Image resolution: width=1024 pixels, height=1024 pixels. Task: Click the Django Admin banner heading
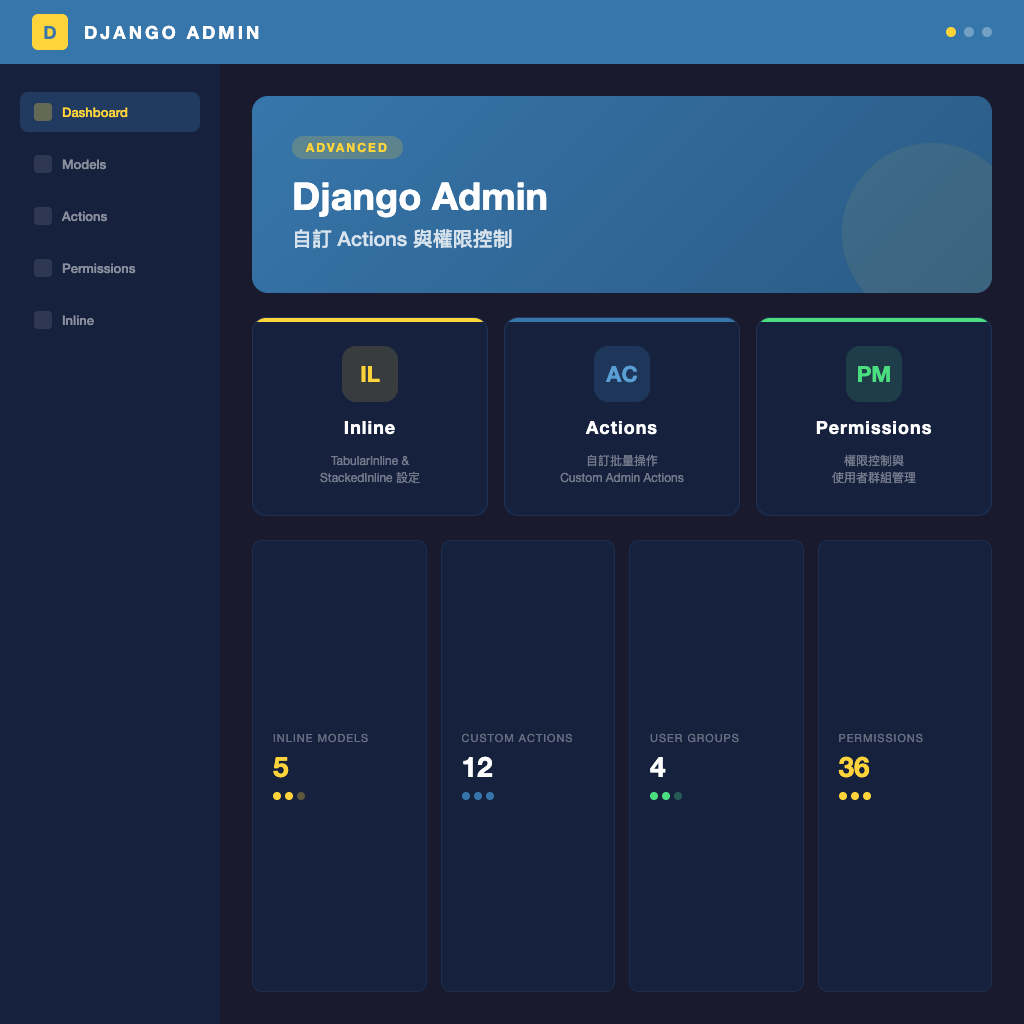tap(420, 197)
